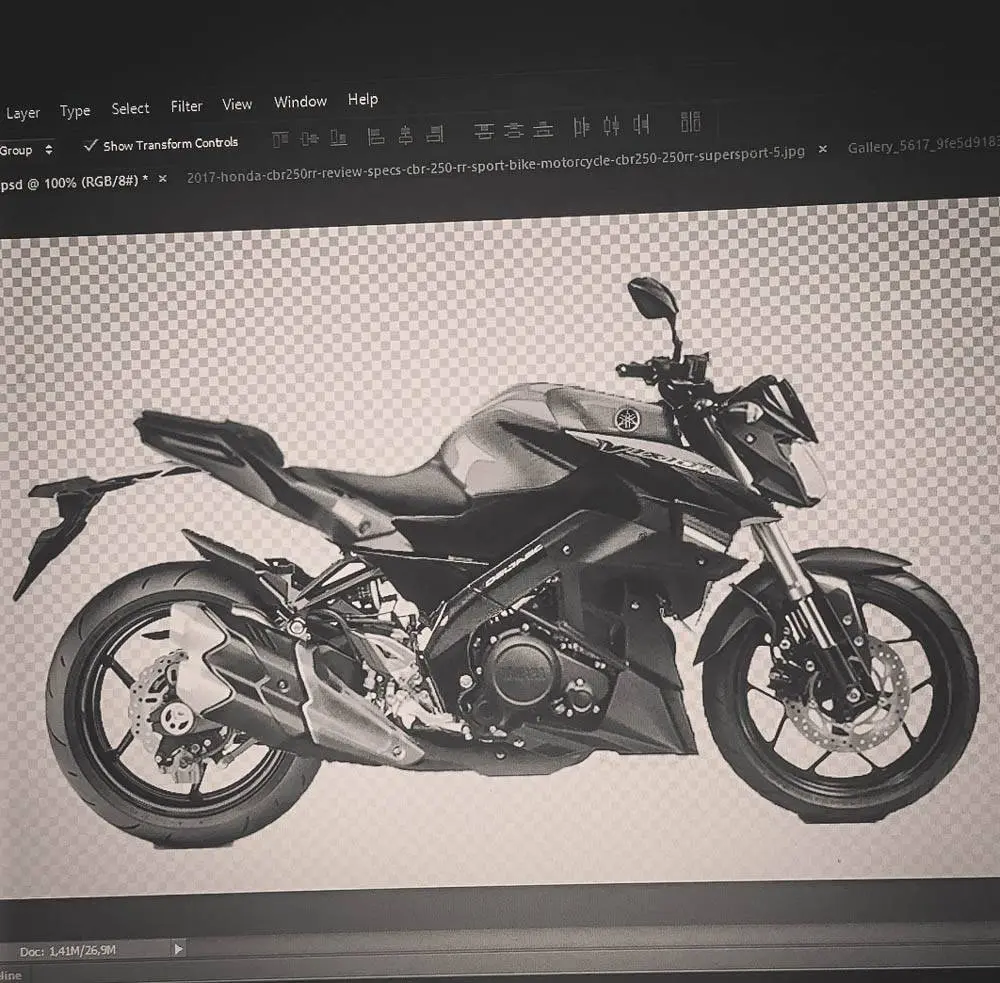1000x983 pixels.
Task: Switch to the 2017-honda-cbr250rr jpg tab
Action: [496, 163]
